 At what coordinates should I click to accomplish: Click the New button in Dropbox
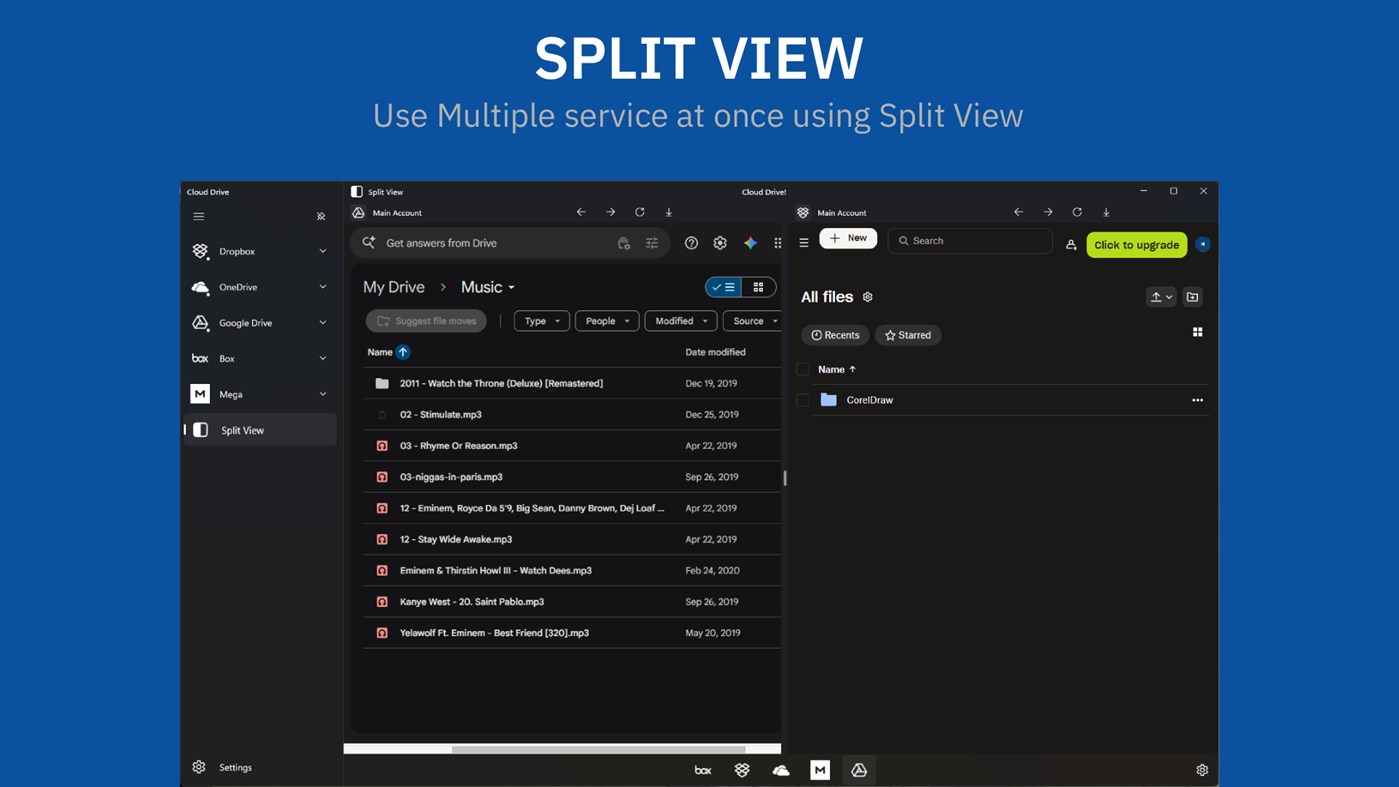pyautogui.click(x=848, y=238)
